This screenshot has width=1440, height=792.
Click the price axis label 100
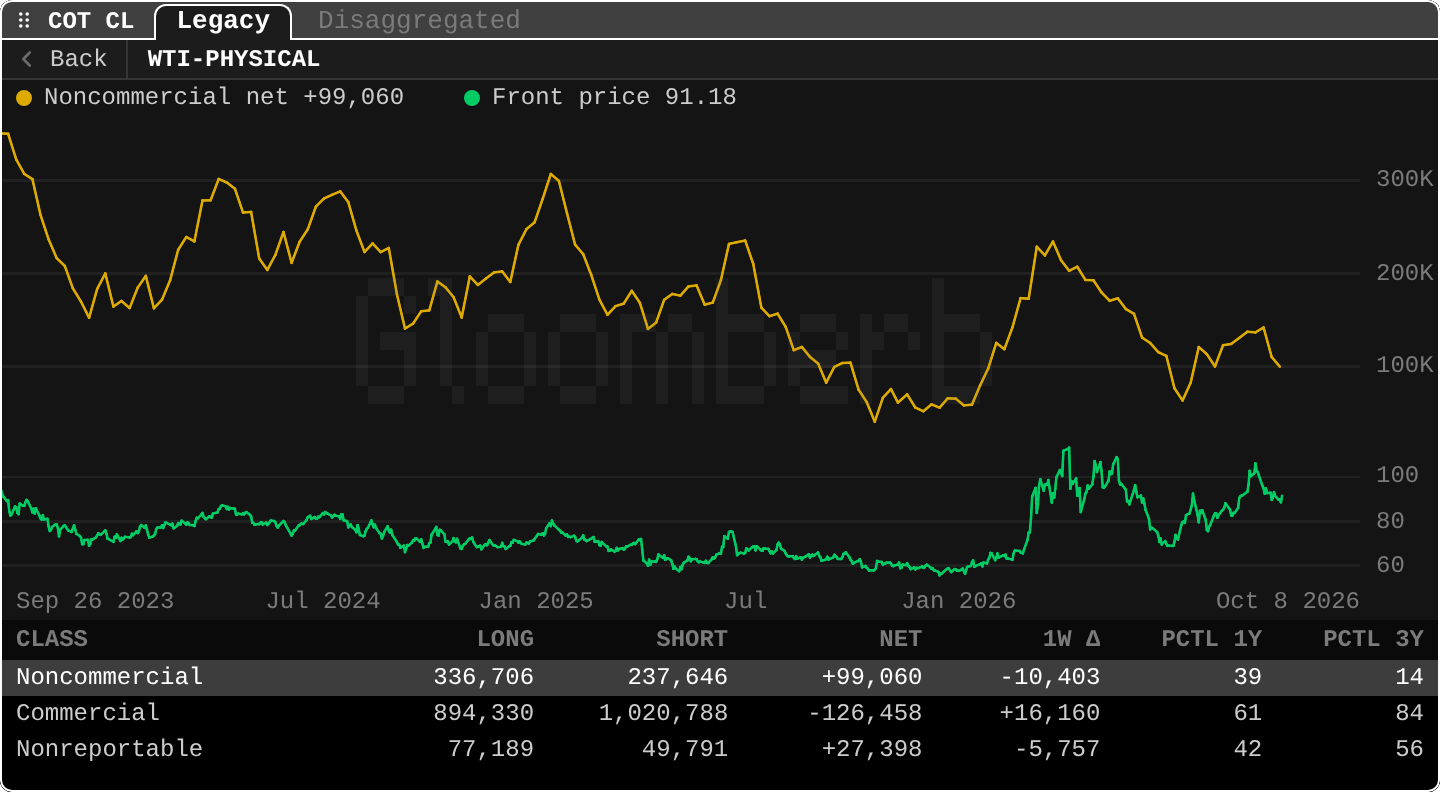click(1397, 475)
